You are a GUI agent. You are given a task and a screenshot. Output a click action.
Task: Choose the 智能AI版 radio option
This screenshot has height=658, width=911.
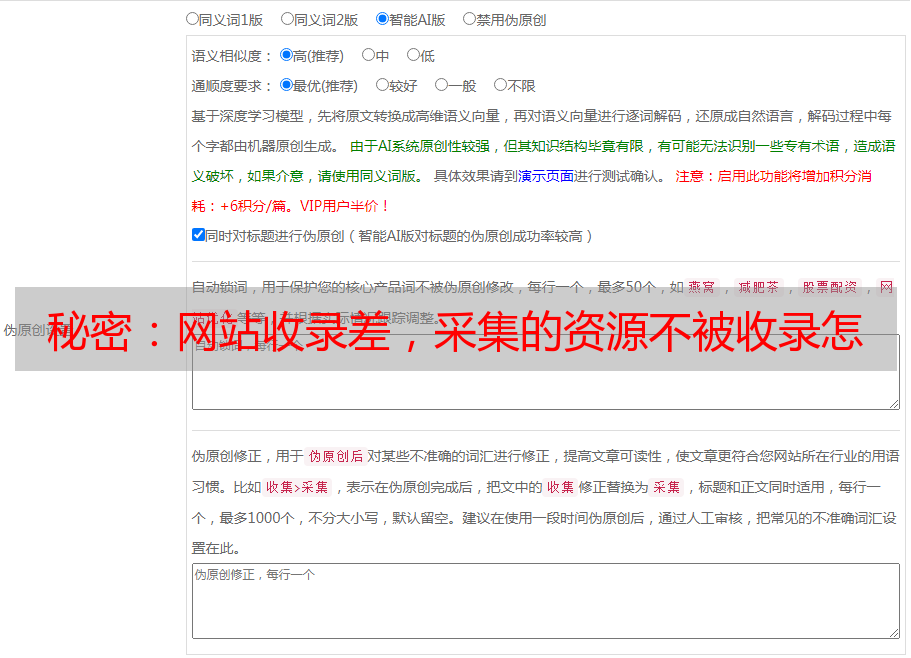click(382, 19)
